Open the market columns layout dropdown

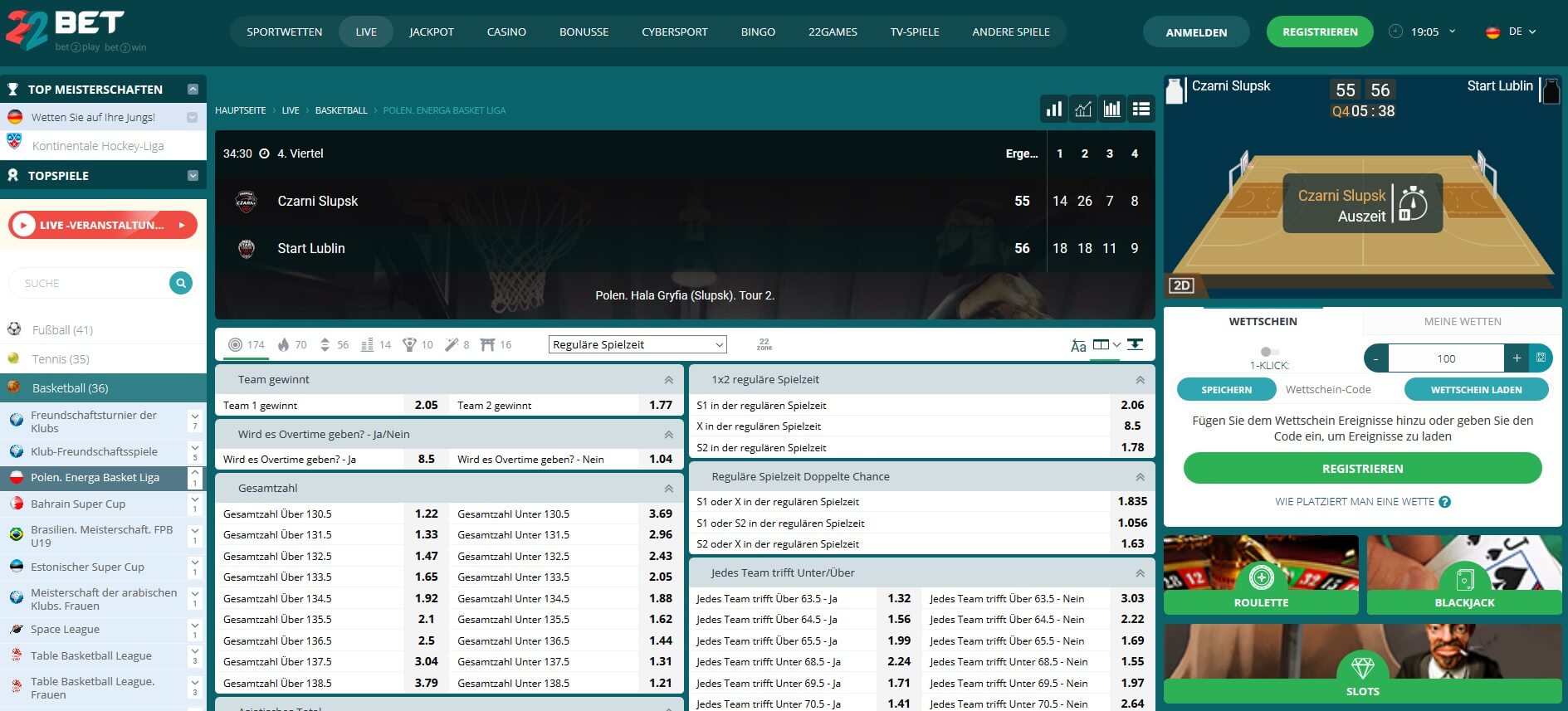[x=1107, y=344]
